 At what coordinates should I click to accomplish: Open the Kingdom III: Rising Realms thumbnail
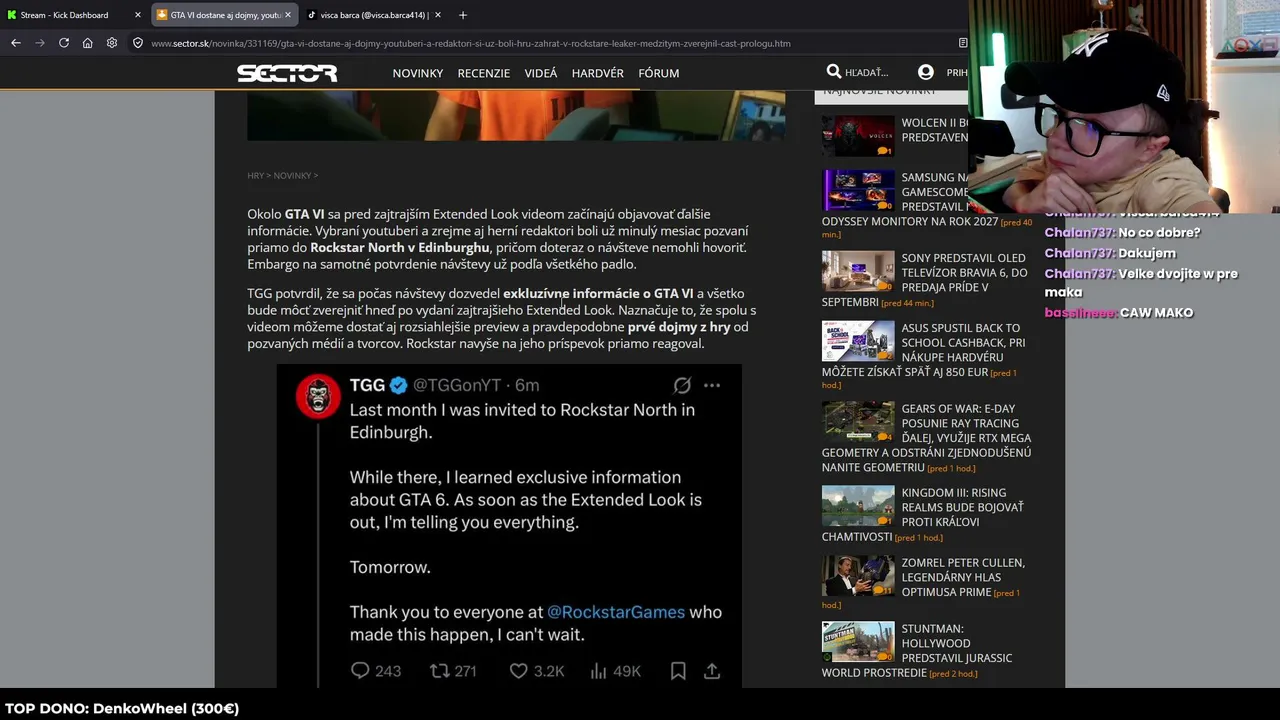pyautogui.click(x=858, y=506)
